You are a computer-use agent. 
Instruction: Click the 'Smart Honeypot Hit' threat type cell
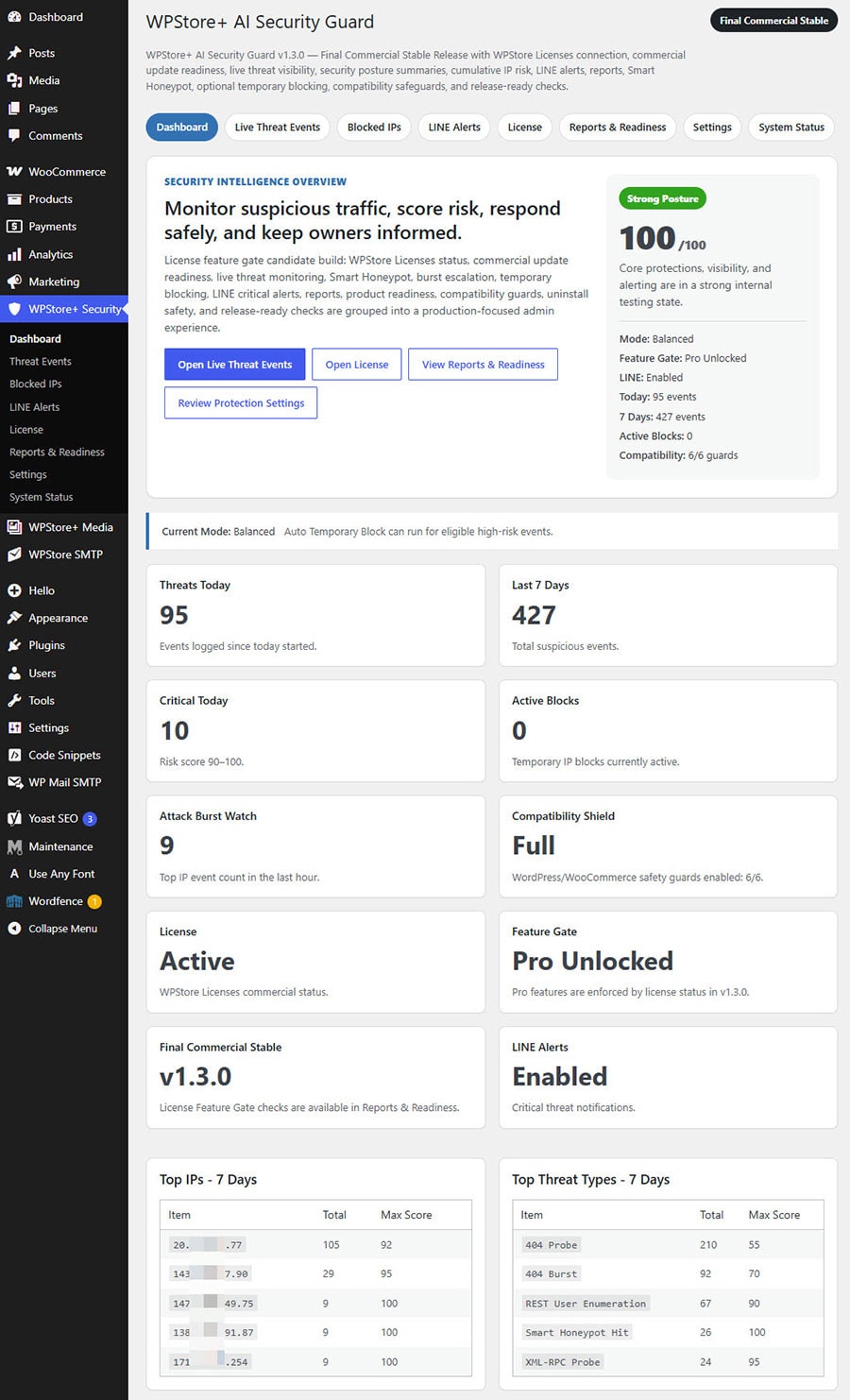click(x=577, y=1333)
